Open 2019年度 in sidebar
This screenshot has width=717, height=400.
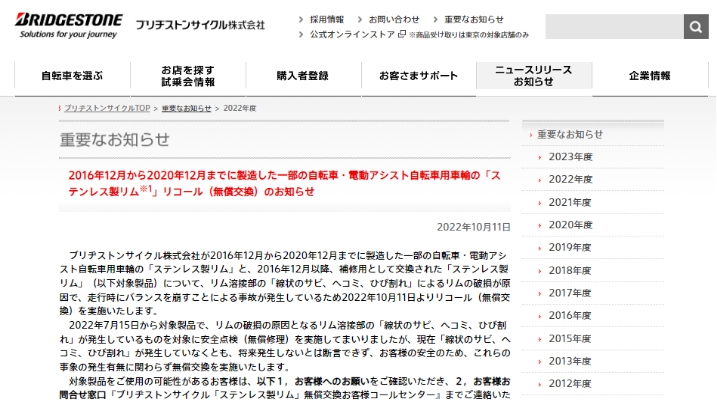(x=570, y=247)
